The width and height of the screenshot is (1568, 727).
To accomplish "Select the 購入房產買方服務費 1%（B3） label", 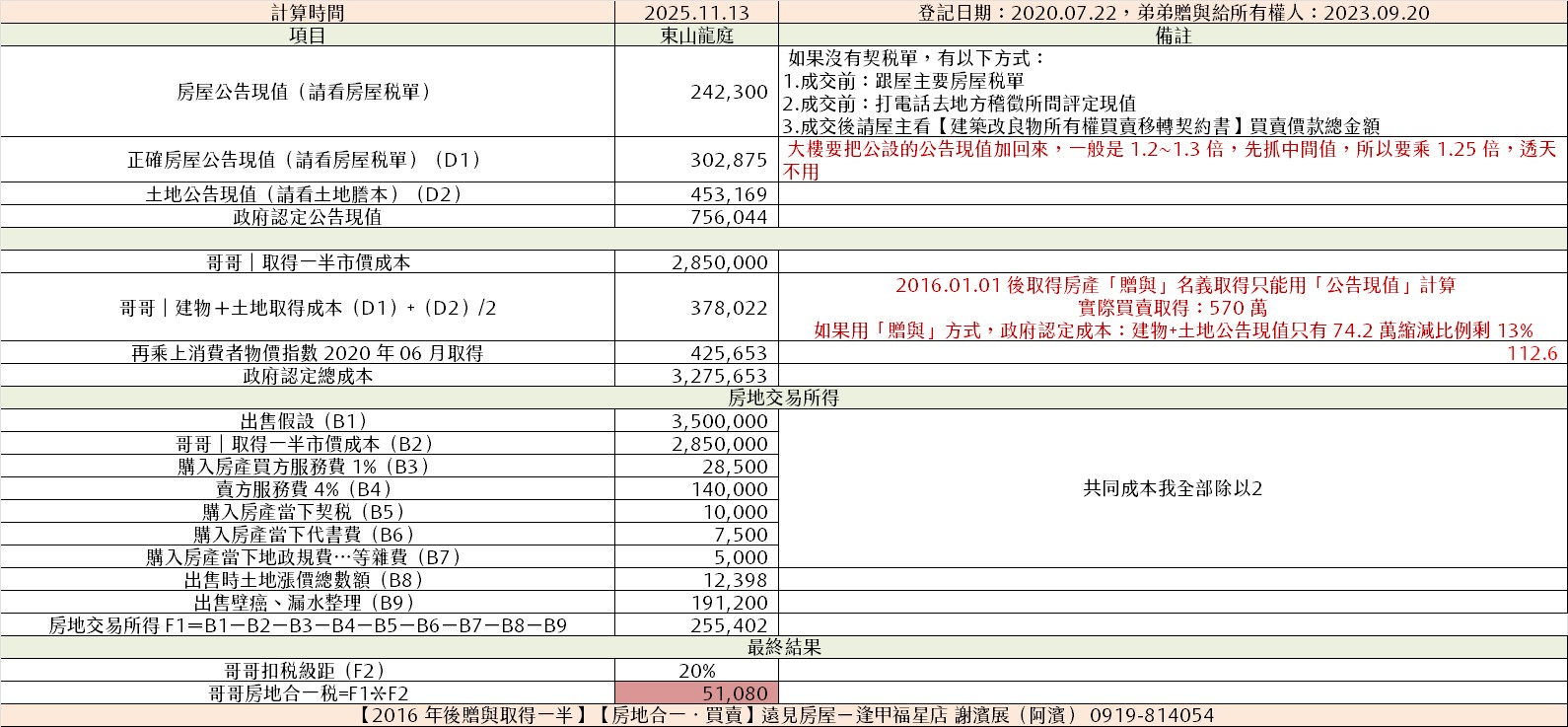I will tap(304, 467).
